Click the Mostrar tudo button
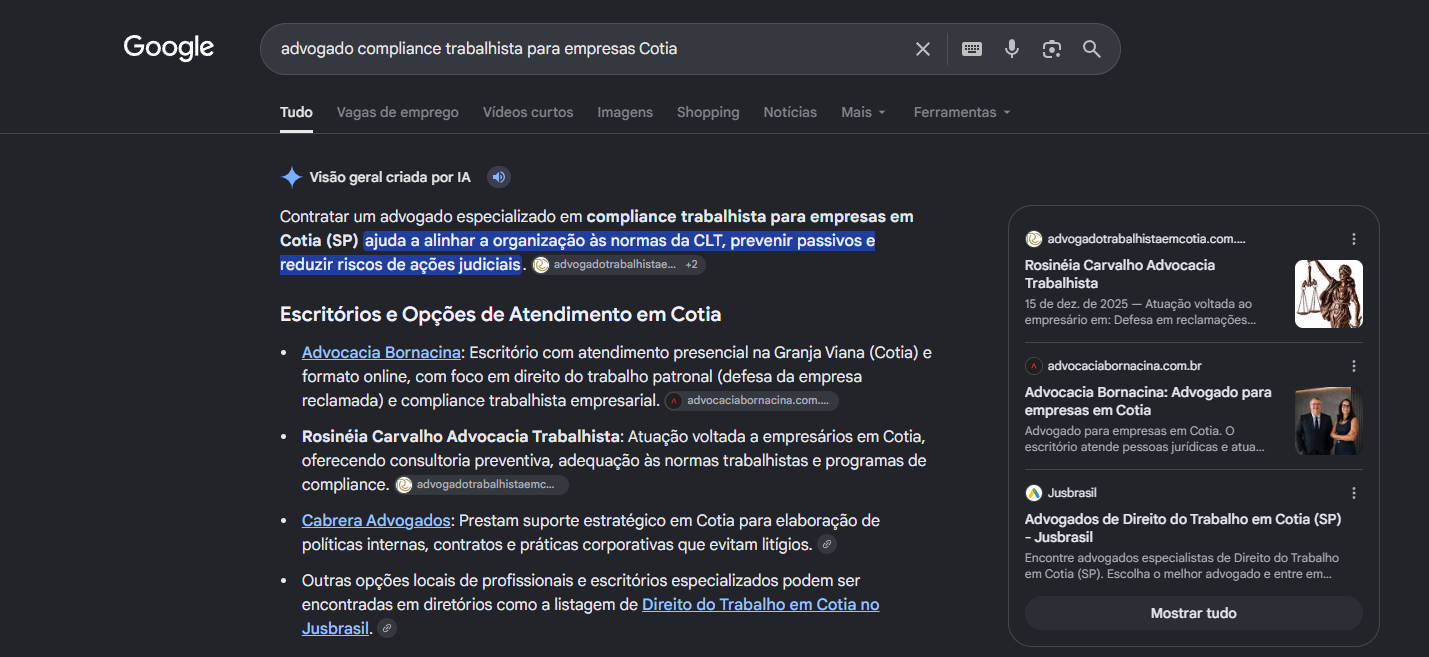The height and width of the screenshot is (657, 1429). click(x=1194, y=613)
